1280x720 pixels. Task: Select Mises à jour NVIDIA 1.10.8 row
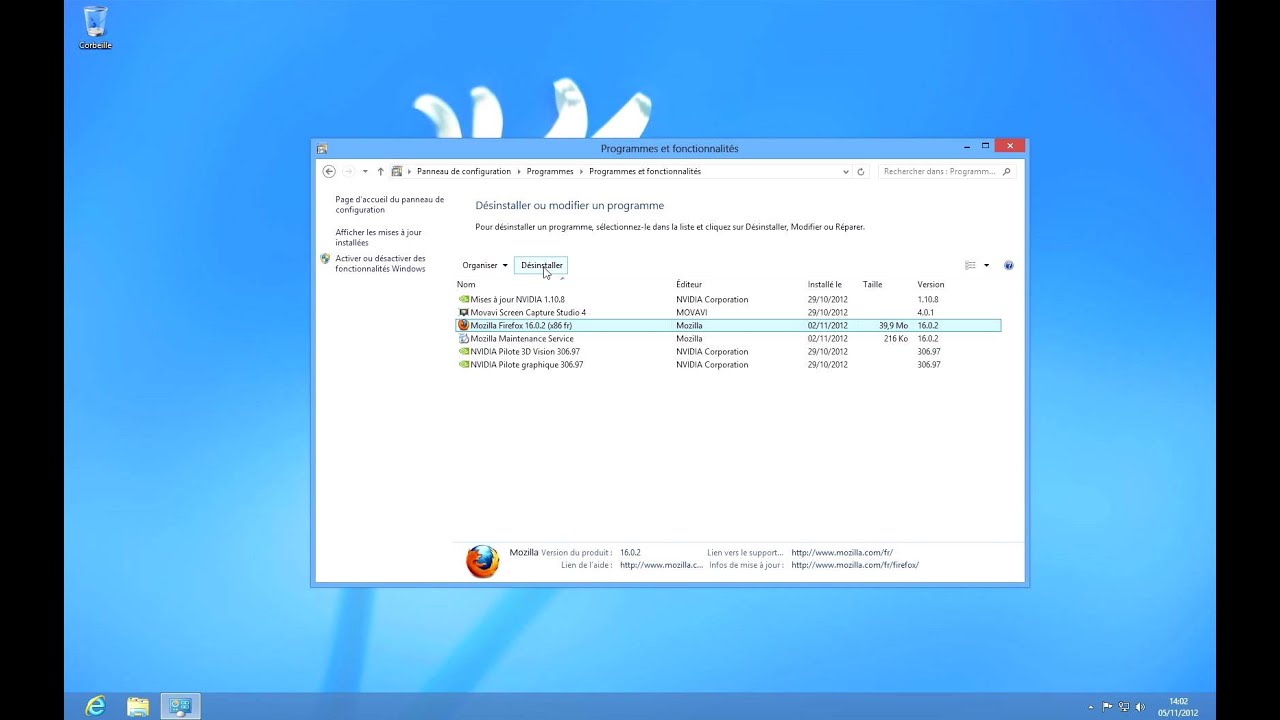(x=728, y=299)
